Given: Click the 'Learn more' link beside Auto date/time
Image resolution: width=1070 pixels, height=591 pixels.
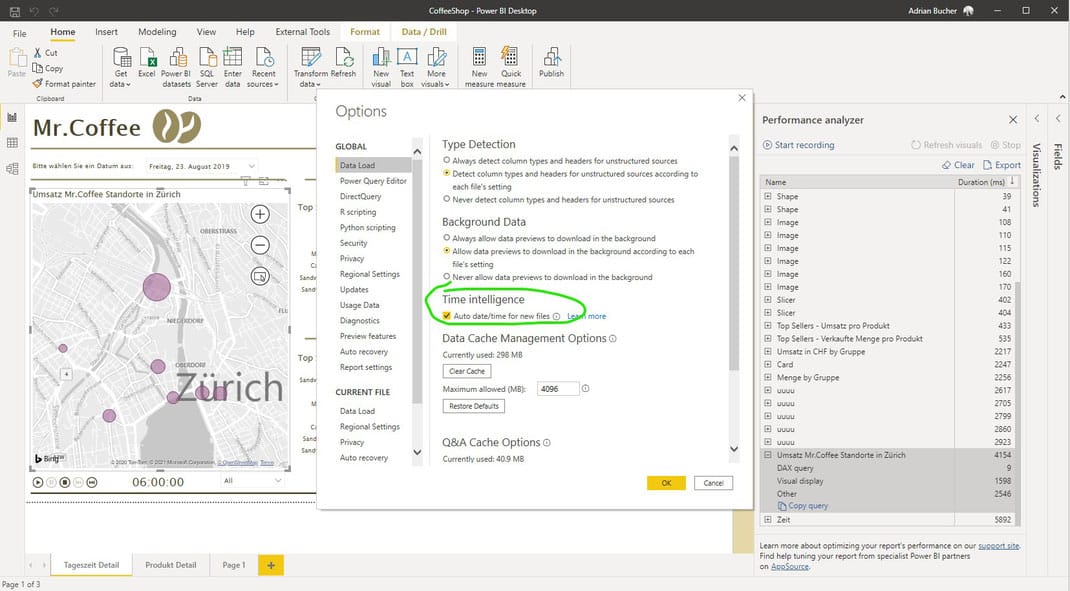Looking at the screenshot, I should pyautogui.click(x=587, y=315).
